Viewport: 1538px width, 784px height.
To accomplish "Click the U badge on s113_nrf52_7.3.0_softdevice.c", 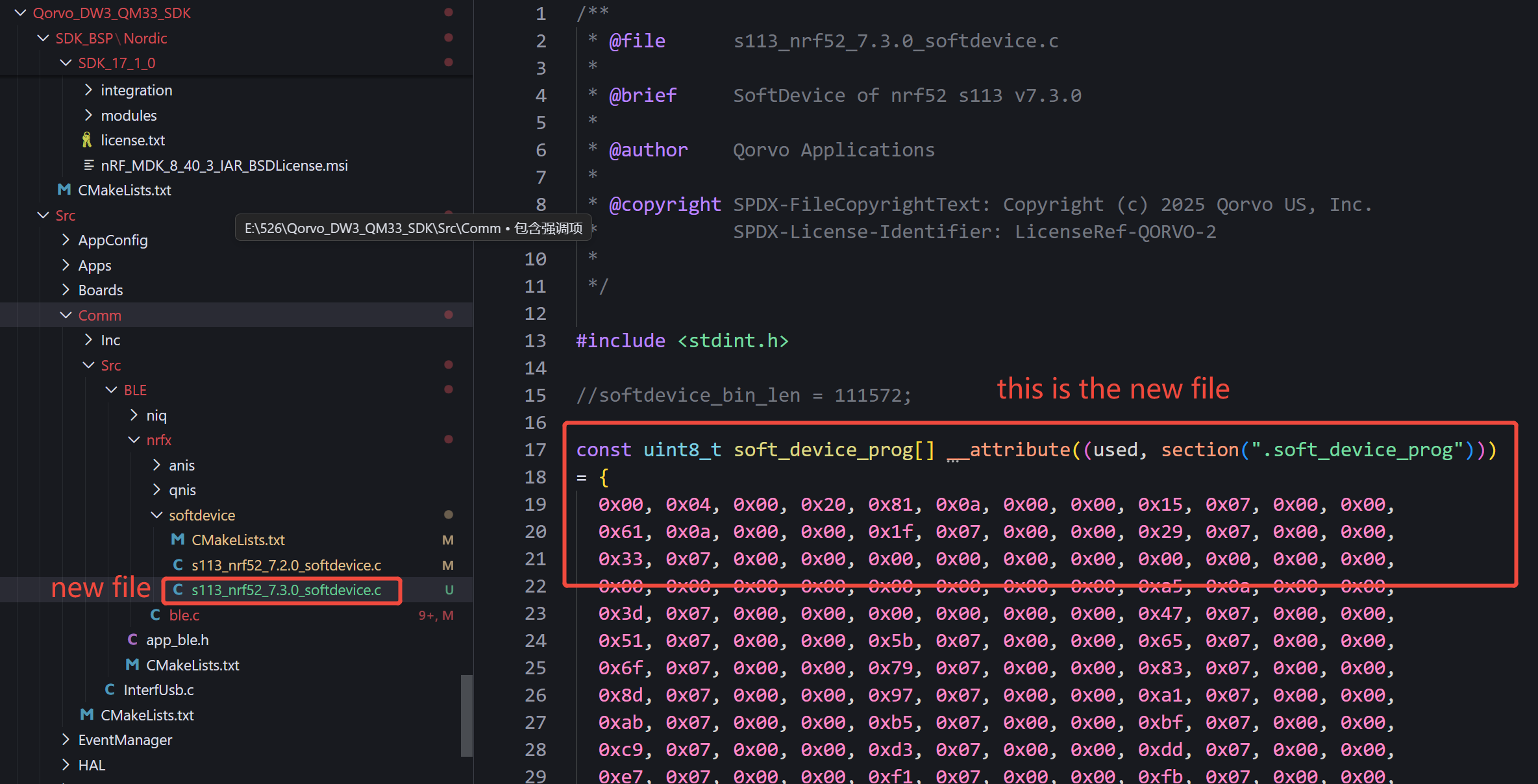I will 449,590.
